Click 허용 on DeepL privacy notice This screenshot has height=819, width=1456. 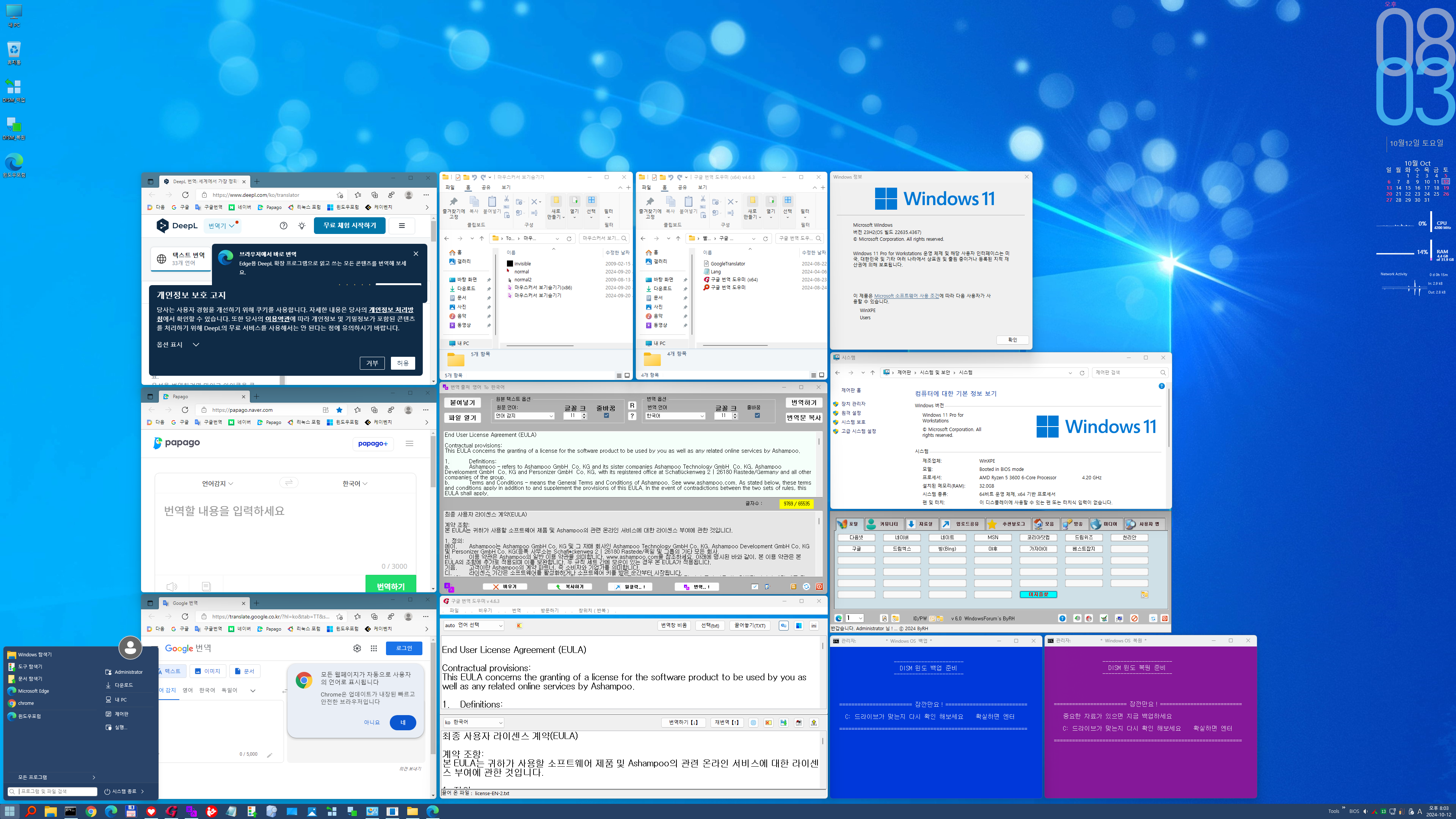click(x=402, y=363)
